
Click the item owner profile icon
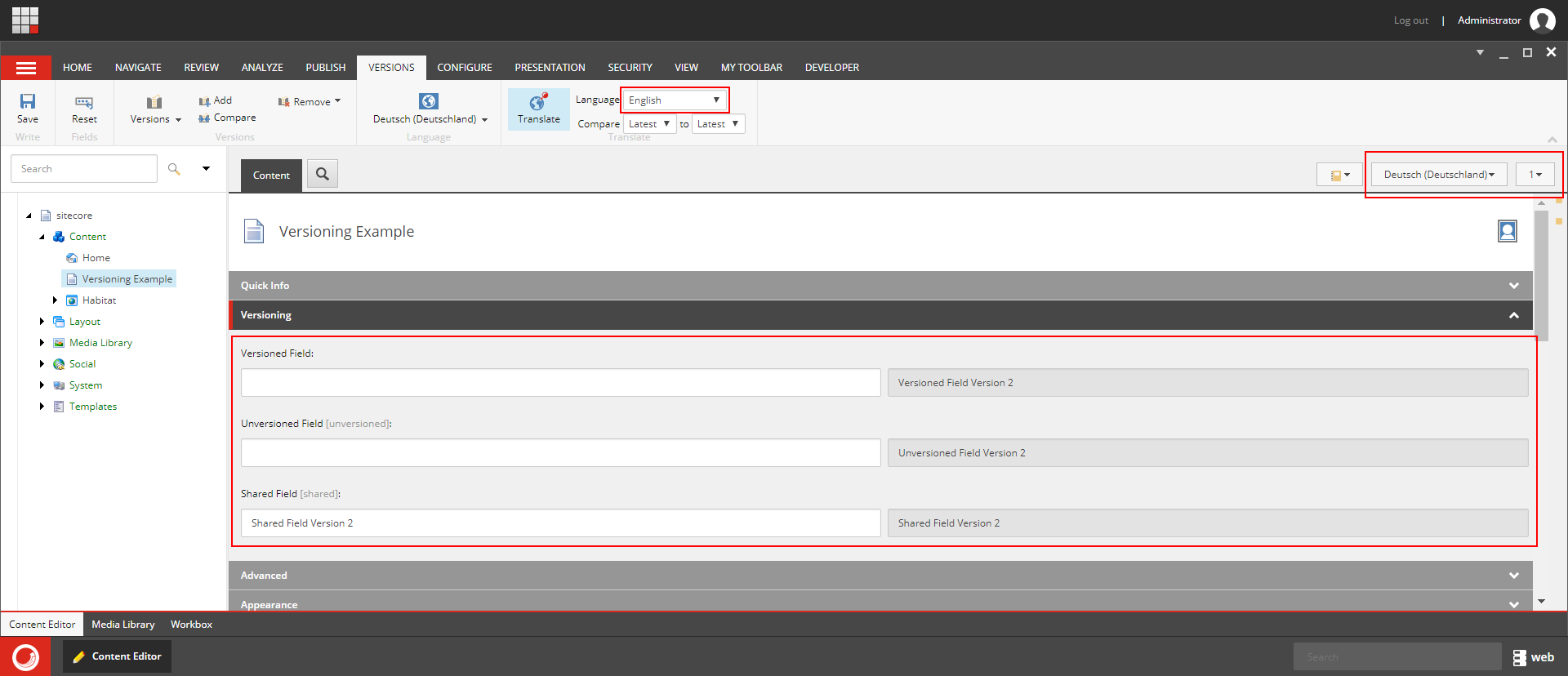pyautogui.click(x=1508, y=231)
